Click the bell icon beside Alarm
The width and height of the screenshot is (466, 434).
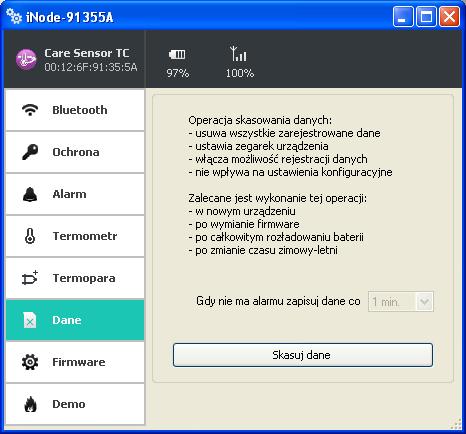click(x=30, y=194)
